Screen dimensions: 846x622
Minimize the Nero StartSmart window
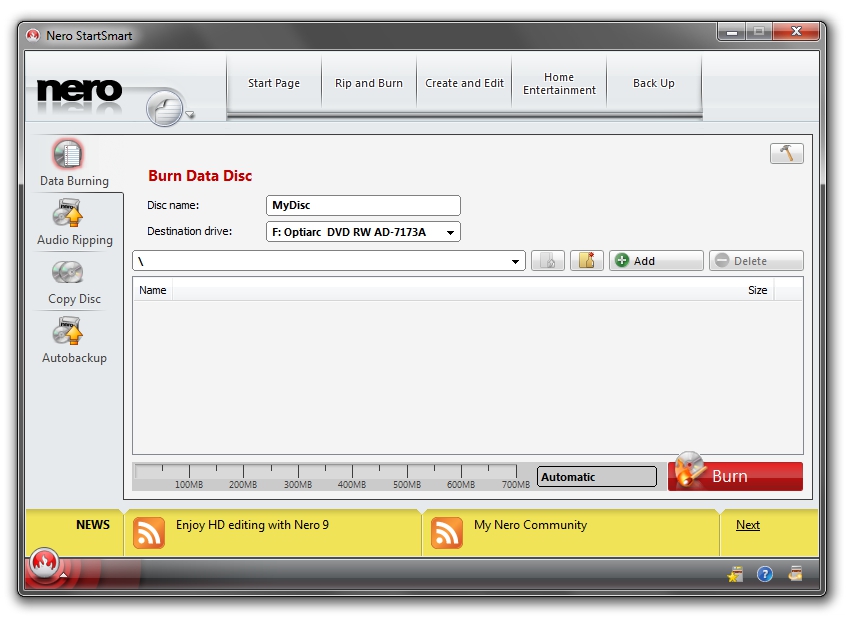tap(732, 32)
